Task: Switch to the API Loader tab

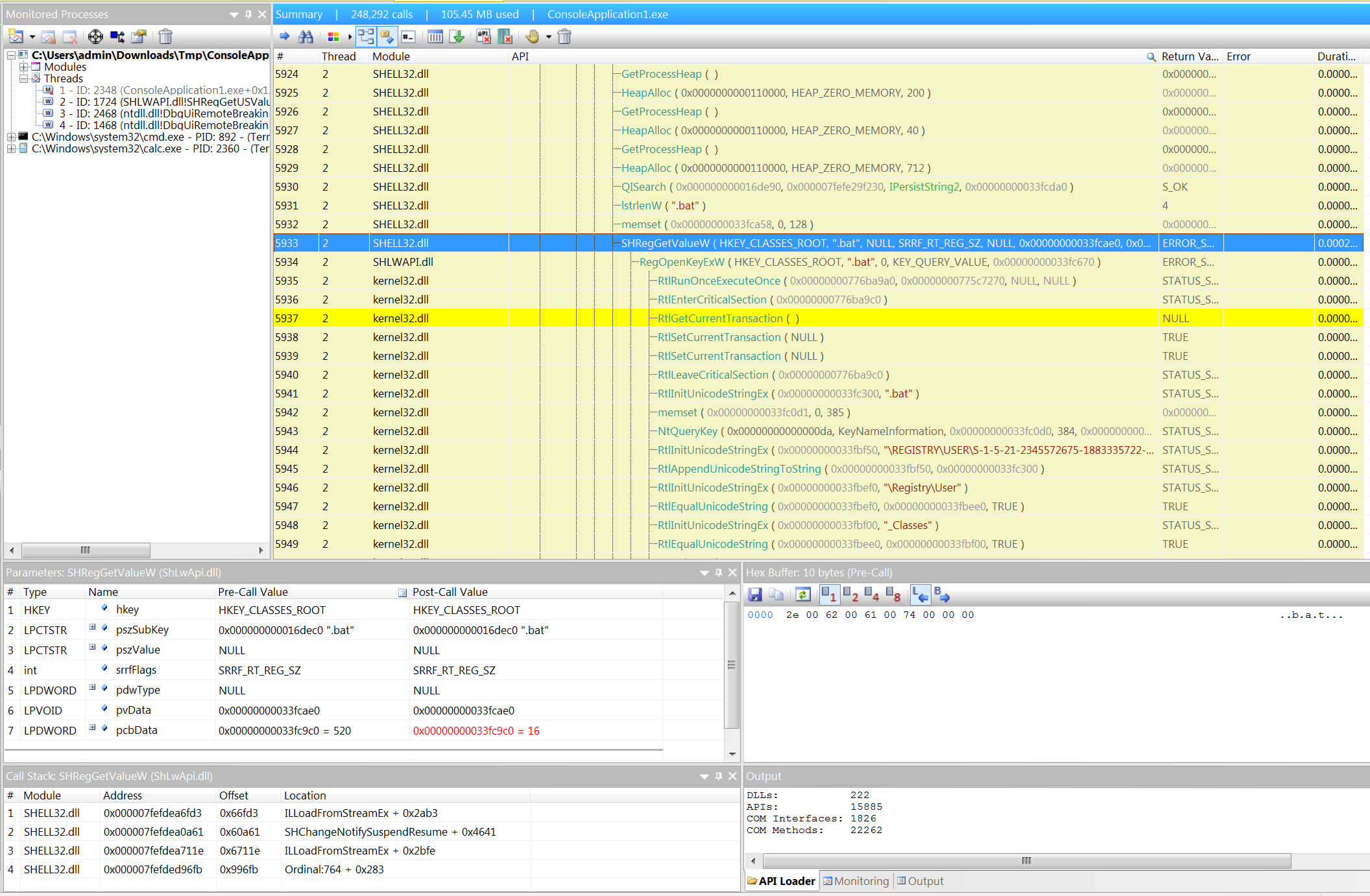Action: [781, 881]
